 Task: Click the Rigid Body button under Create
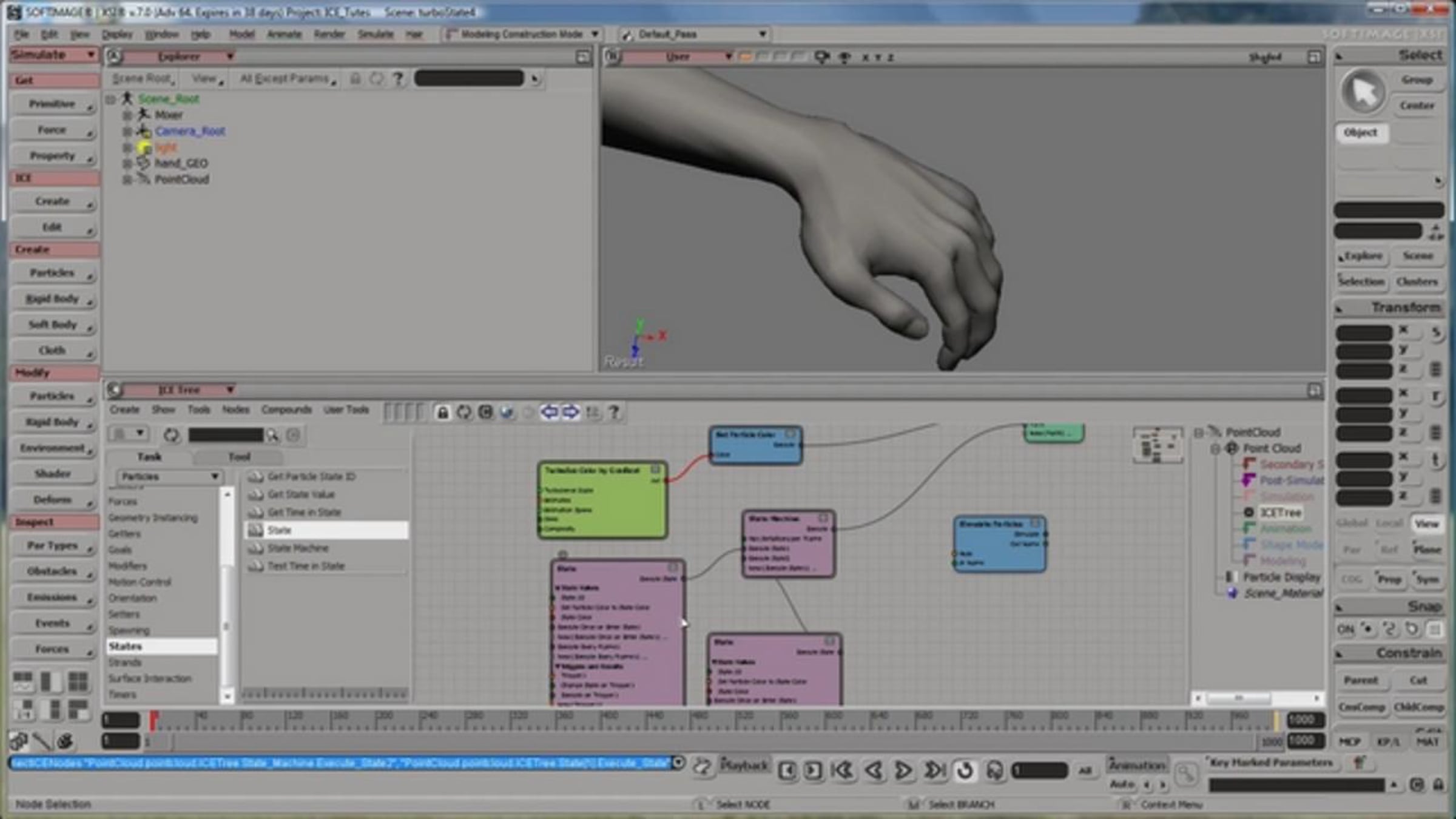[x=53, y=299]
